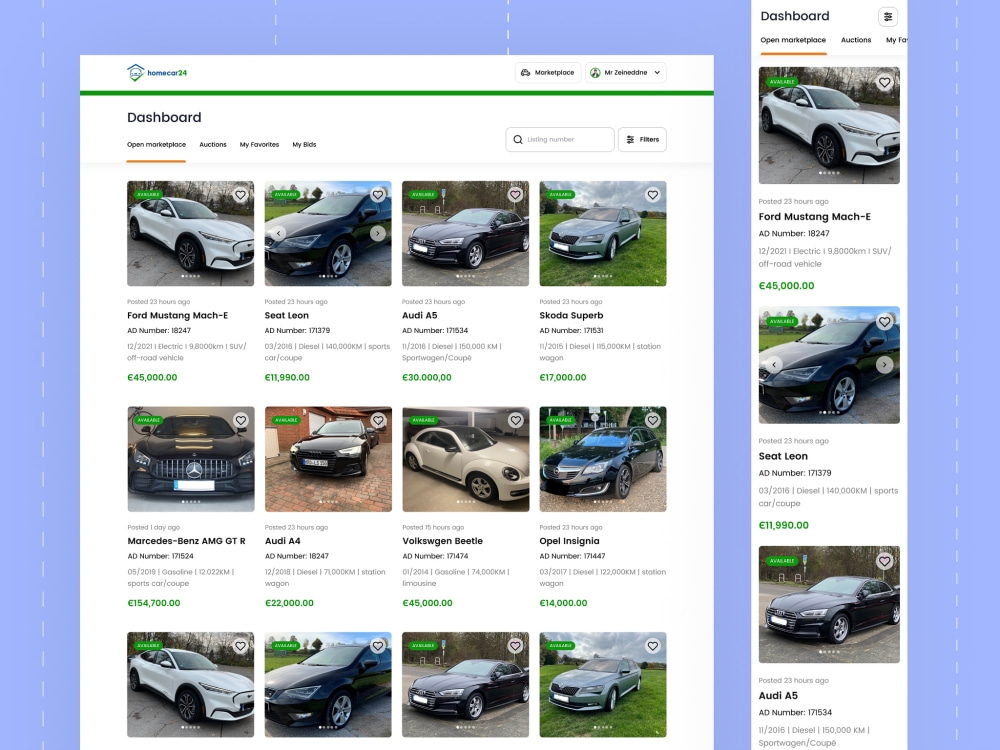This screenshot has width=1000, height=750.
Task: Show next photo on desktop Seat Leon card
Action: [378, 233]
